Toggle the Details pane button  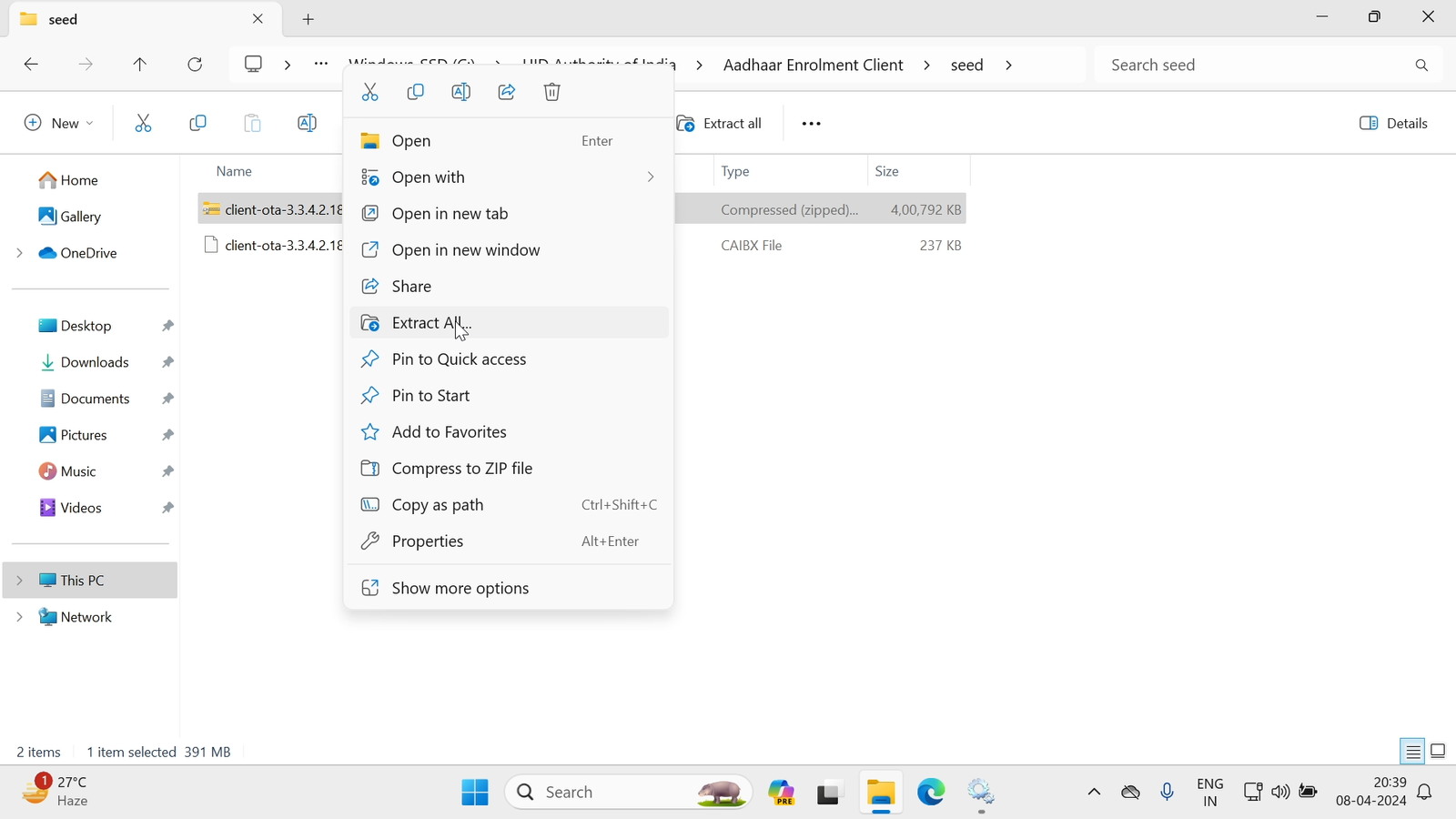(x=1393, y=123)
